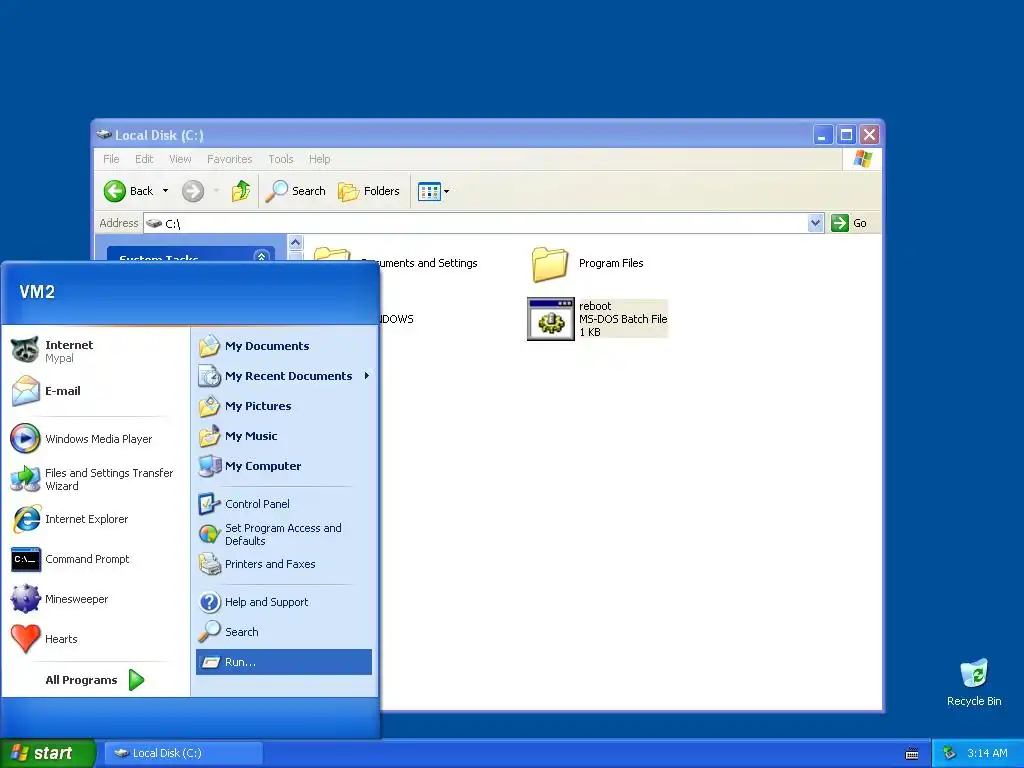This screenshot has width=1024, height=768.
Task: Open the Back history dropdown arrow
Action: pos(165,191)
